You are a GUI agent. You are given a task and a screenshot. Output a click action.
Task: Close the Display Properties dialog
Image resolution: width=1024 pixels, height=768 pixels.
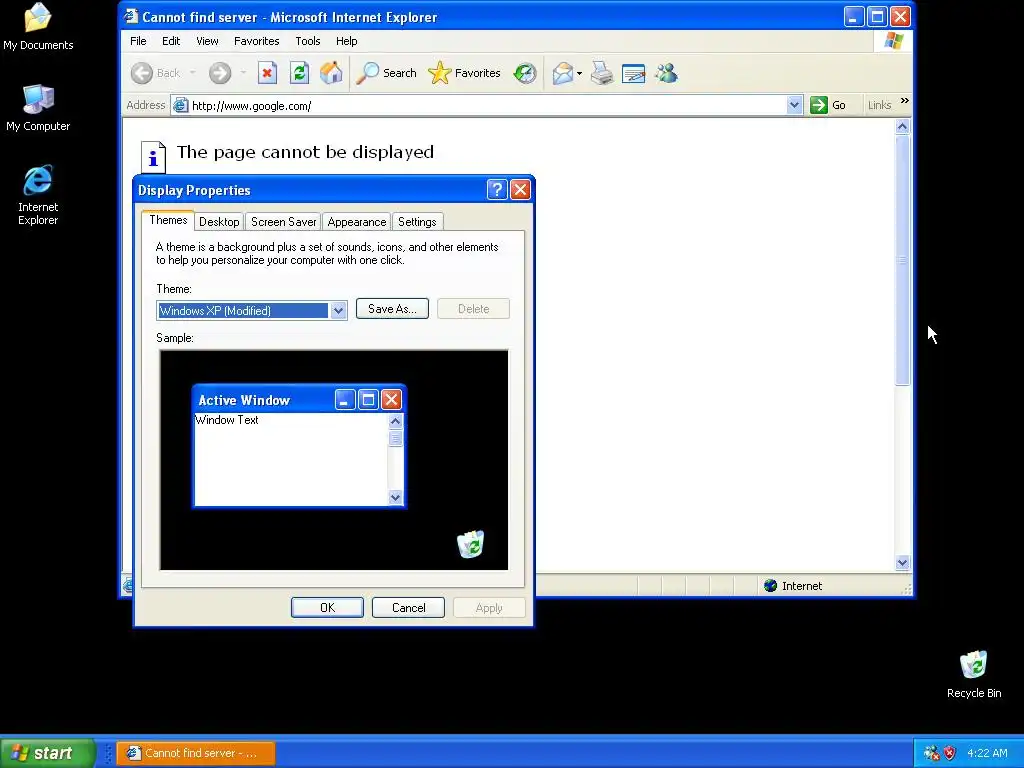pos(520,189)
